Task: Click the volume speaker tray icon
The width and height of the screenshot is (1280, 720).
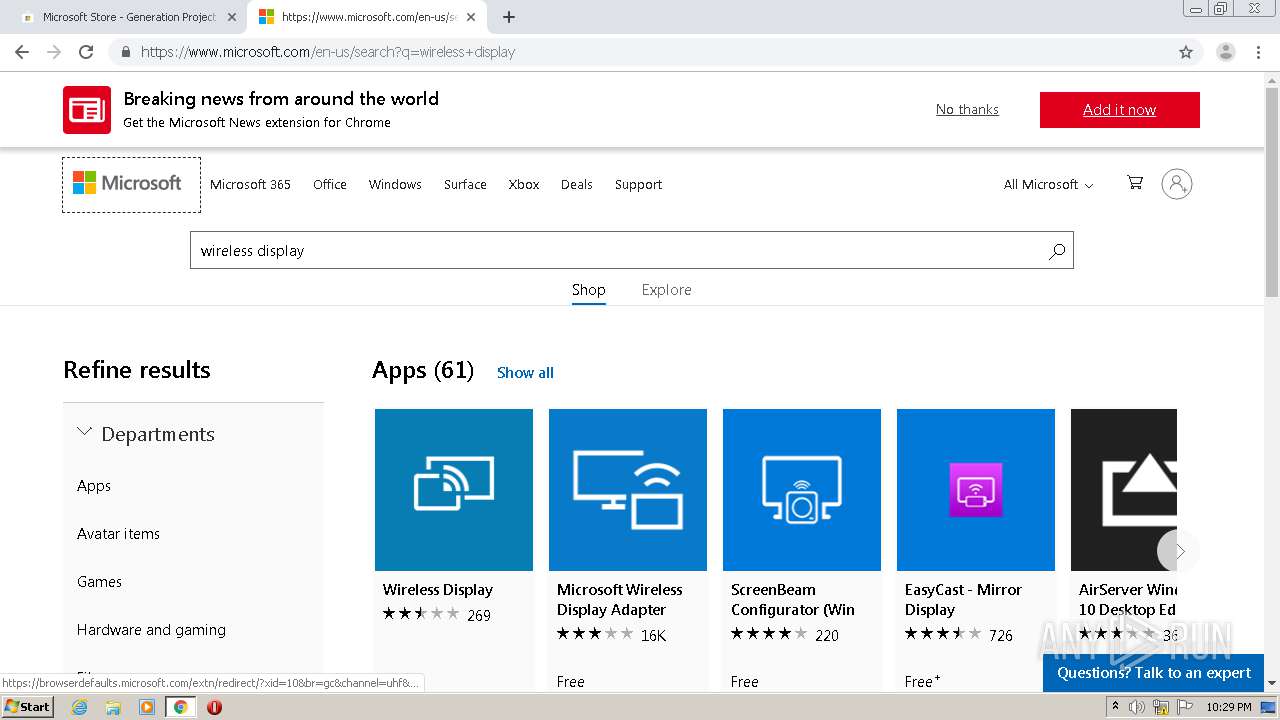Action: pos(1137,707)
